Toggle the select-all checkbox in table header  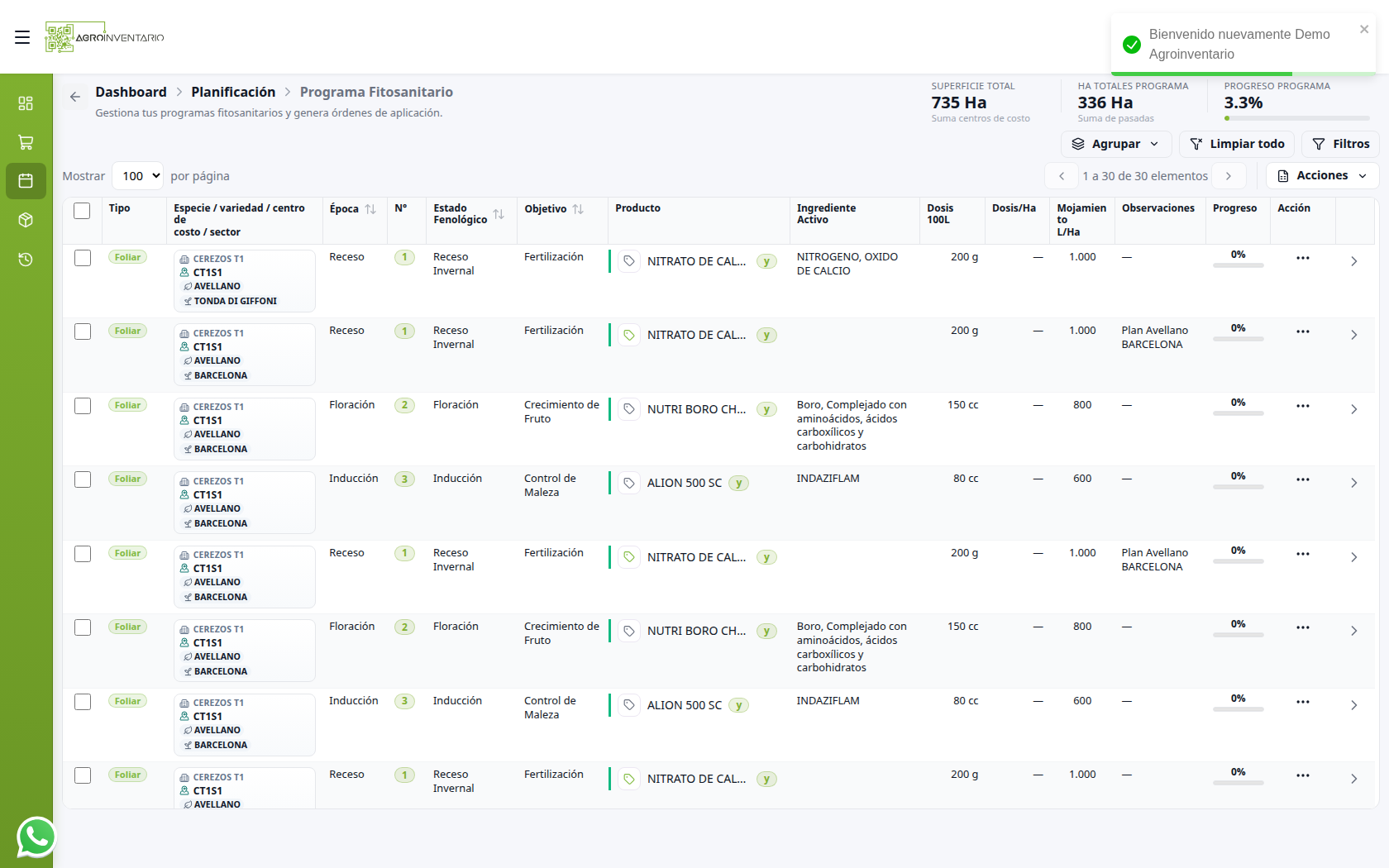(82, 211)
